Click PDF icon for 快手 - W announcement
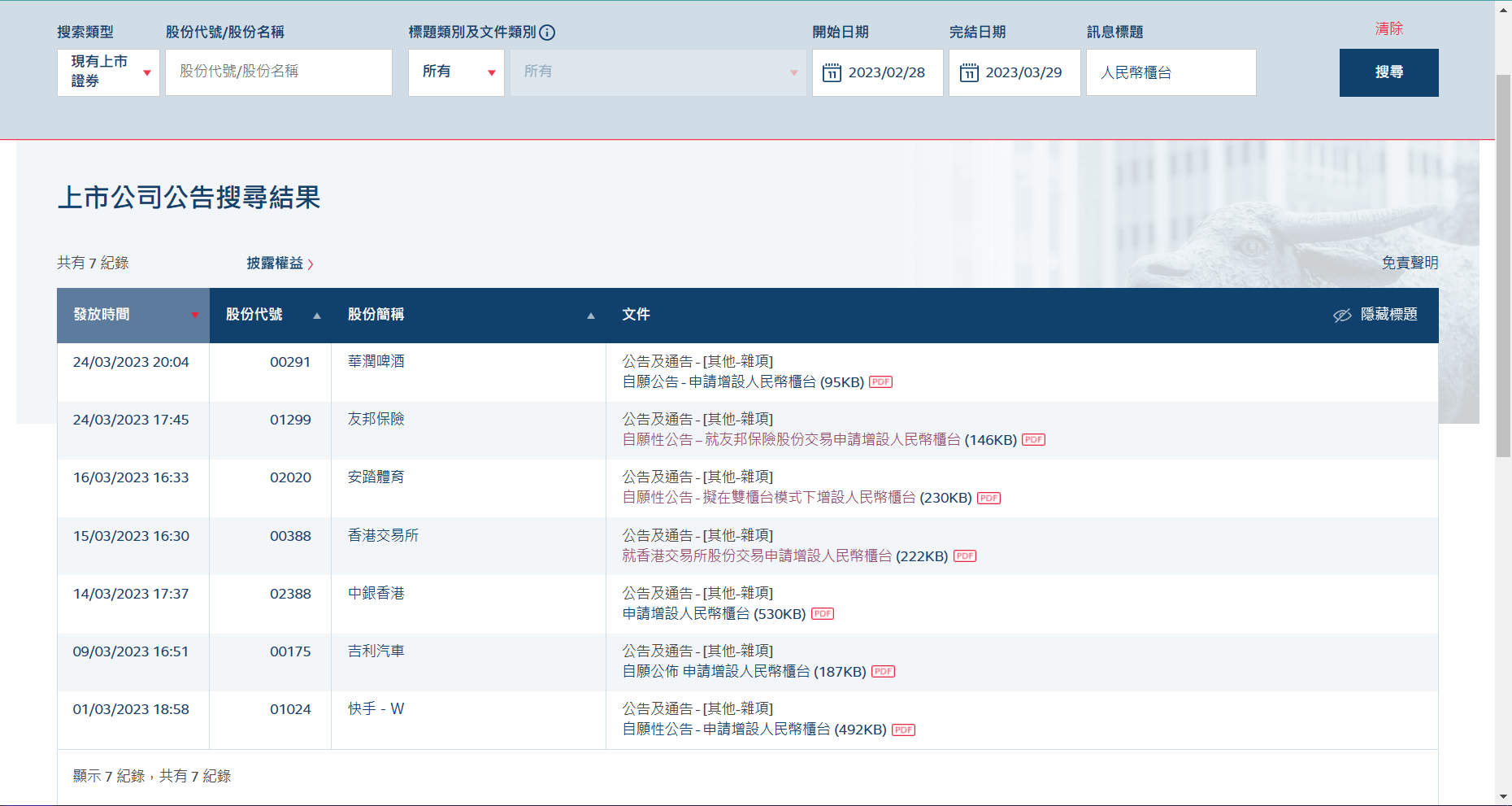The width and height of the screenshot is (1512, 806). click(903, 730)
